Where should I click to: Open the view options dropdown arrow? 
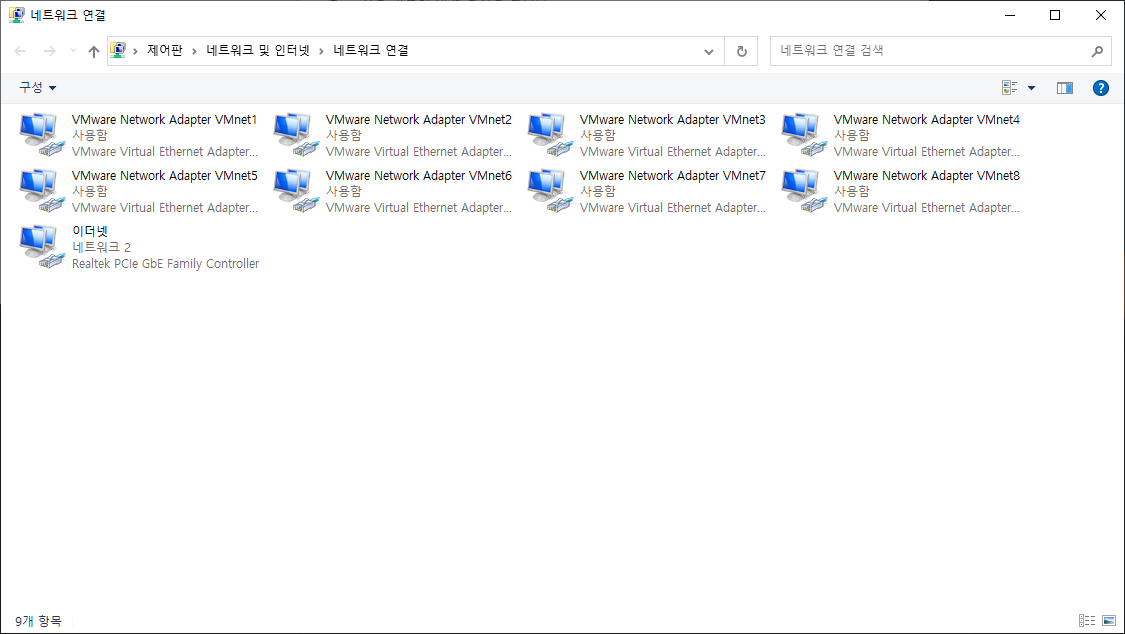pos(1032,88)
